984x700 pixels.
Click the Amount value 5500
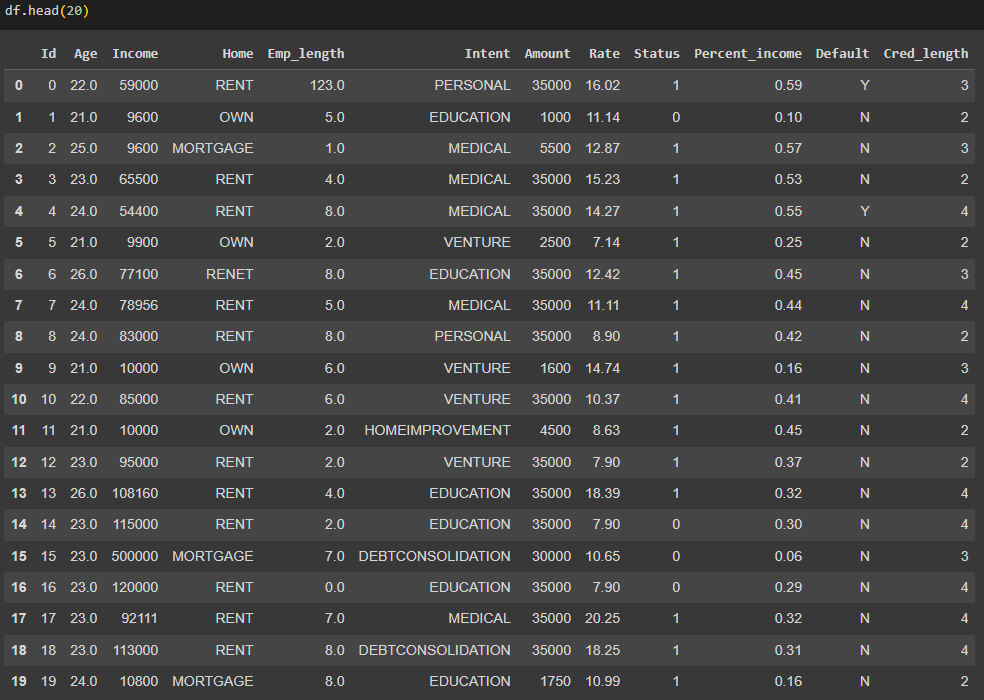pos(555,148)
